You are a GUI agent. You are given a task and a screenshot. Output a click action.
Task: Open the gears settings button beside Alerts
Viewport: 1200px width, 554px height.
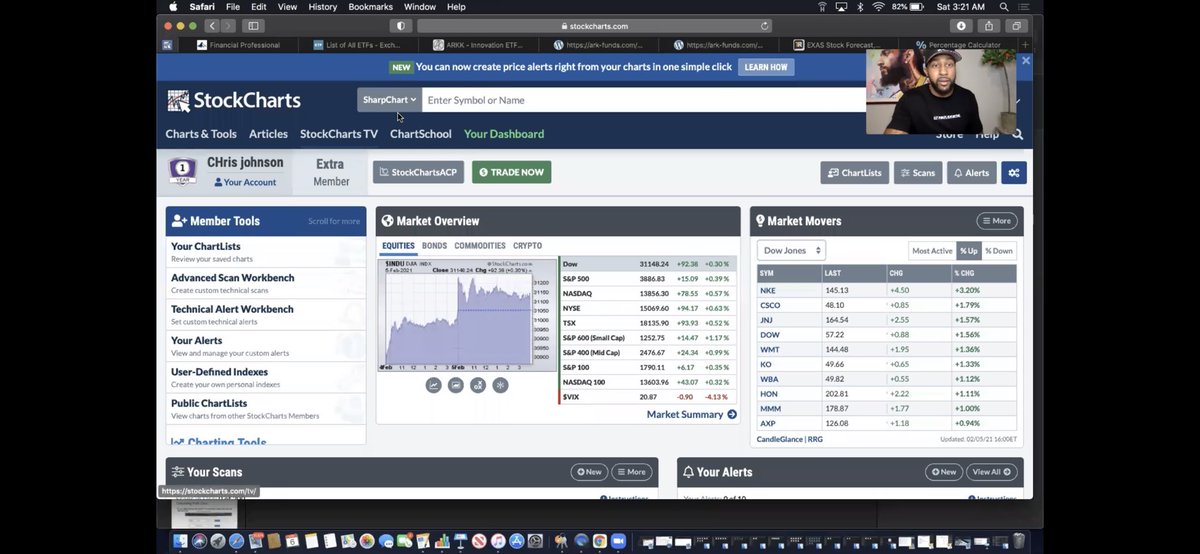(x=1014, y=173)
